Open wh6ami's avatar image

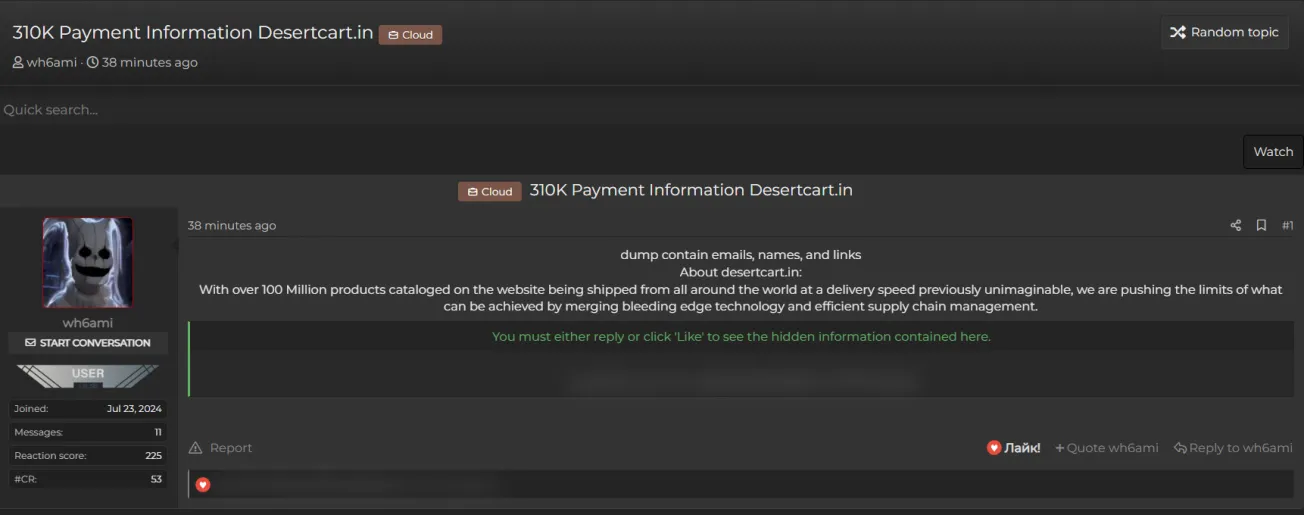pyautogui.click(x=88, y=263)
